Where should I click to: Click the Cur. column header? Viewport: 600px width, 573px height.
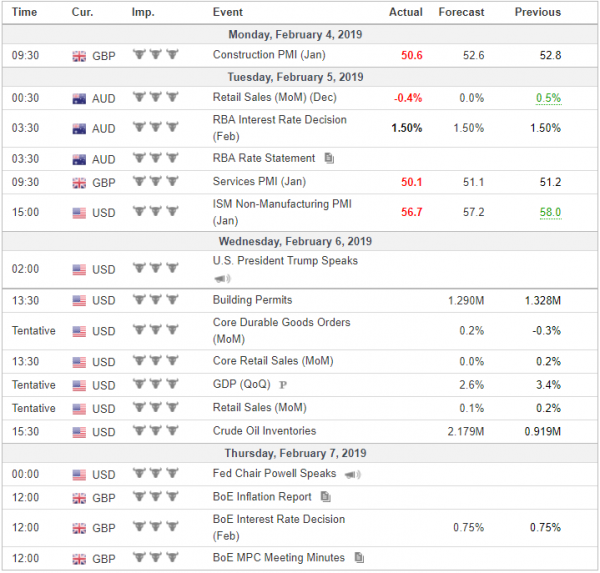coord(82,12)
